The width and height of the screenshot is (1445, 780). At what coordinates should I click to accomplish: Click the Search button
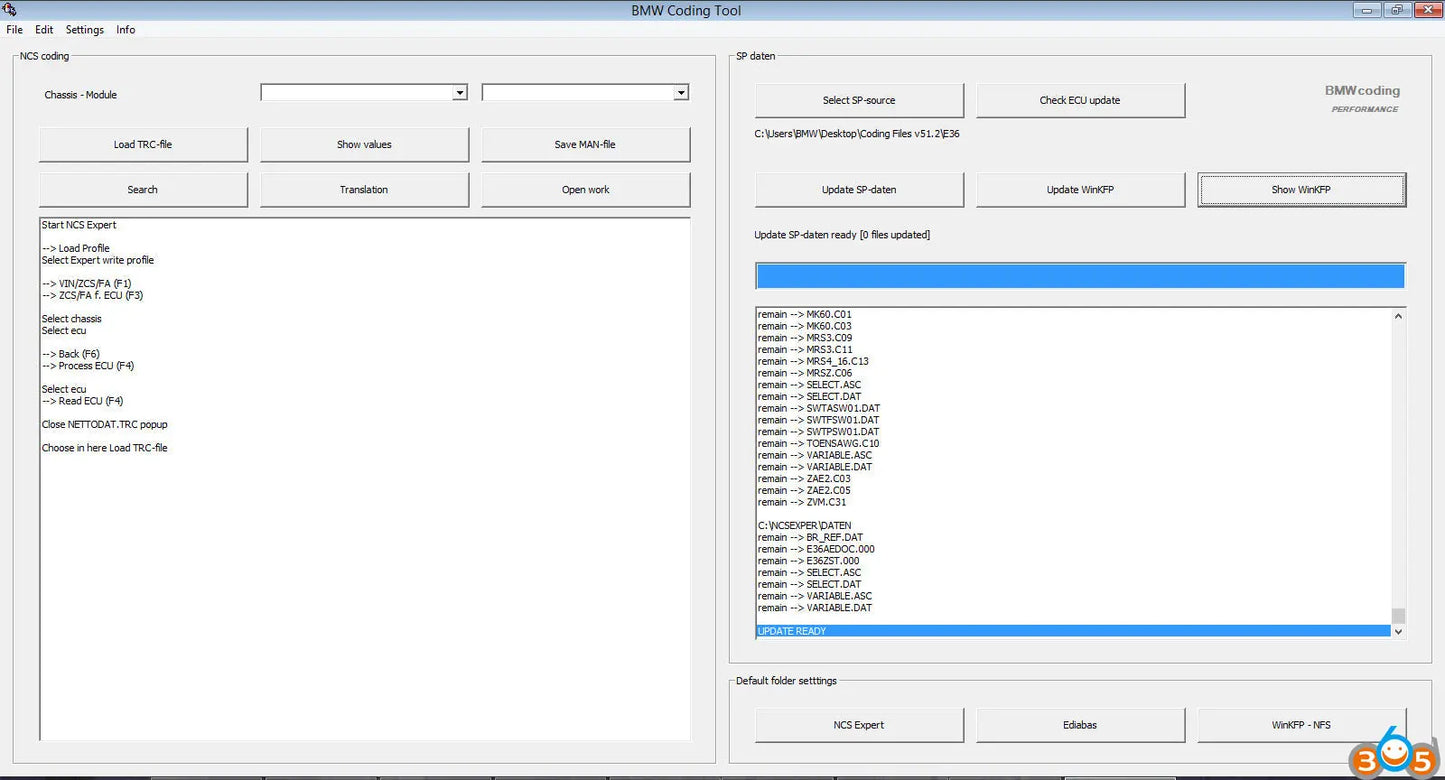tap(142, 189)
